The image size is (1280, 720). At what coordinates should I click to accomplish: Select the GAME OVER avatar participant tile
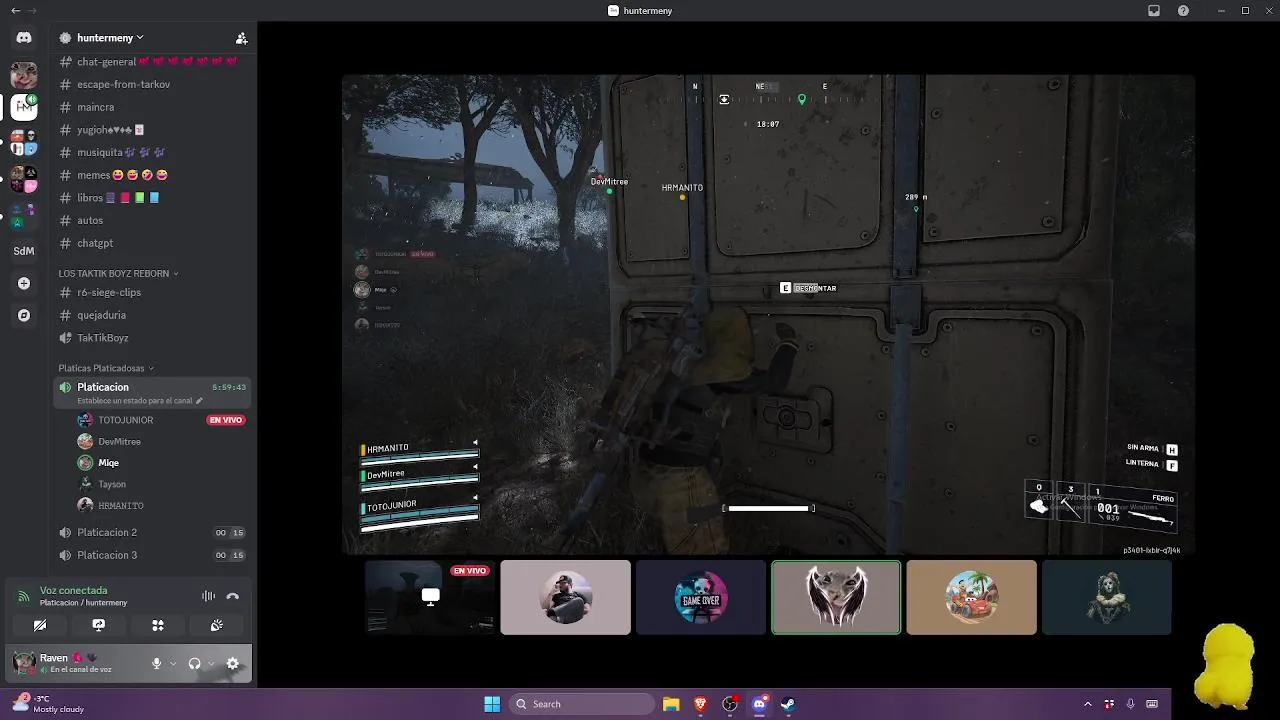pos(700,597)
